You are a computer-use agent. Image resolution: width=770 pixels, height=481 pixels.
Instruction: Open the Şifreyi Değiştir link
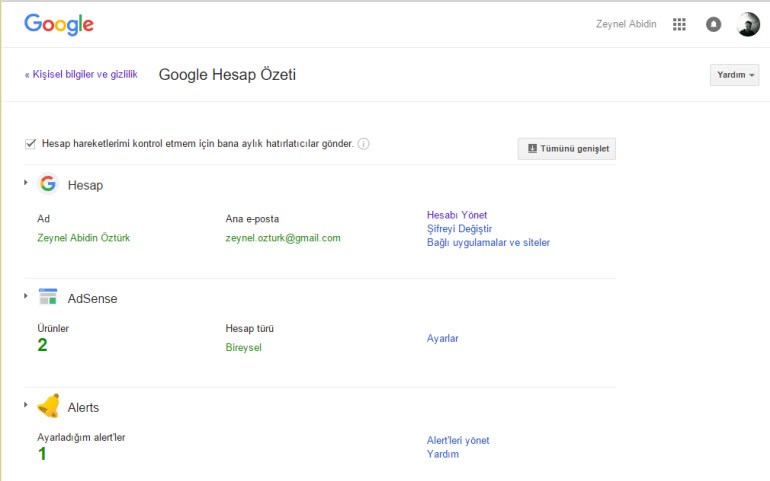click(x=459, y=228)
